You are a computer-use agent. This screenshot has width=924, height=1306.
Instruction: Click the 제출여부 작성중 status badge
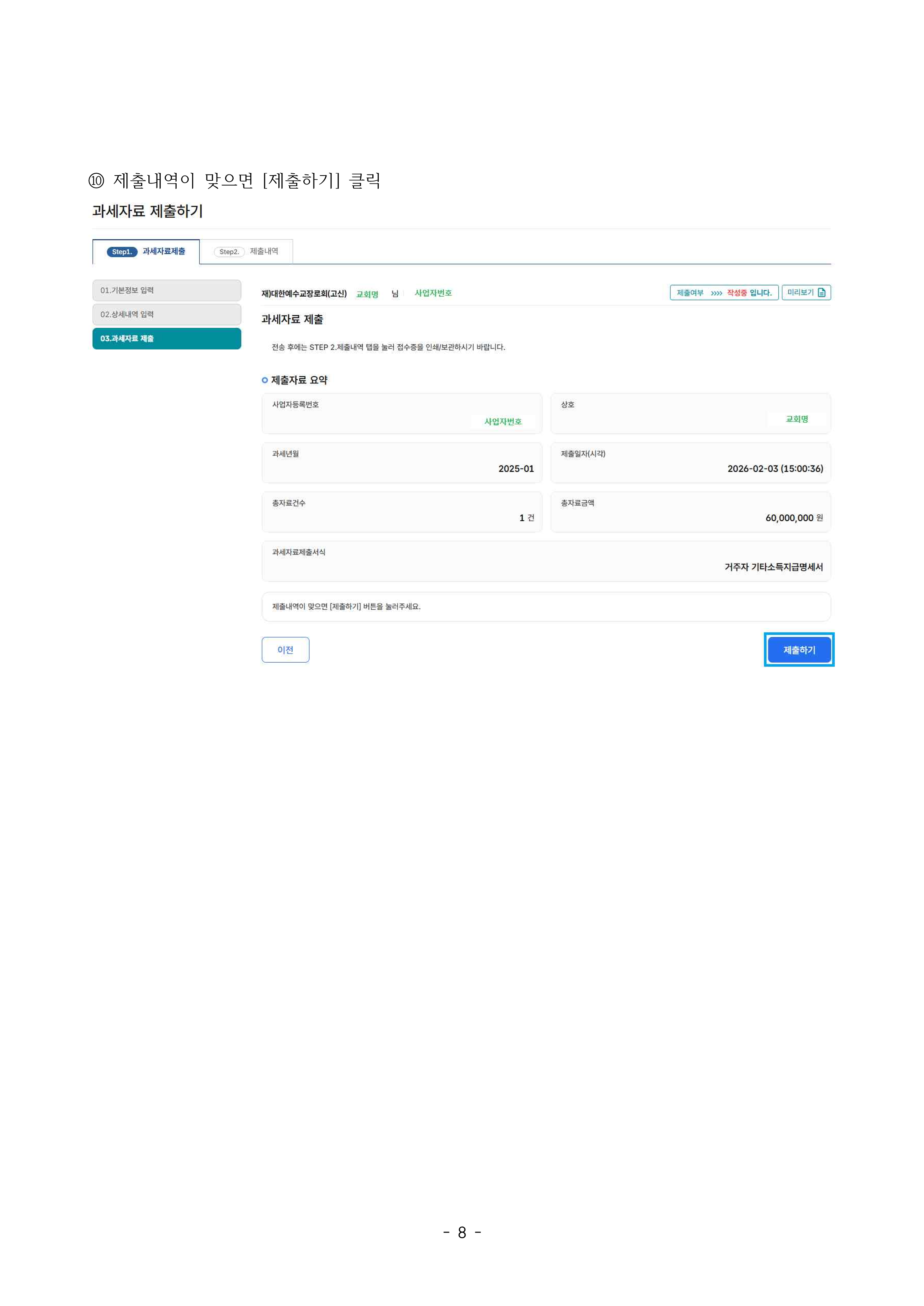coord(724,292)
